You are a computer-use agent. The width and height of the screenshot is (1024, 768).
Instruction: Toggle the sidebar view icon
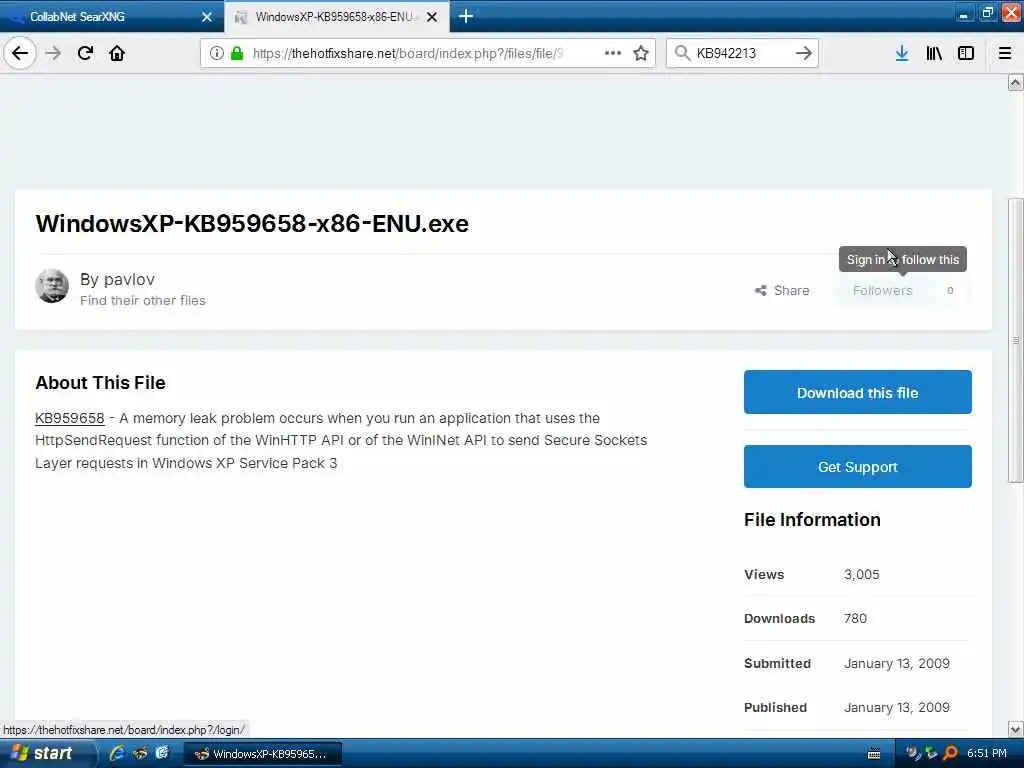(966, 53)
